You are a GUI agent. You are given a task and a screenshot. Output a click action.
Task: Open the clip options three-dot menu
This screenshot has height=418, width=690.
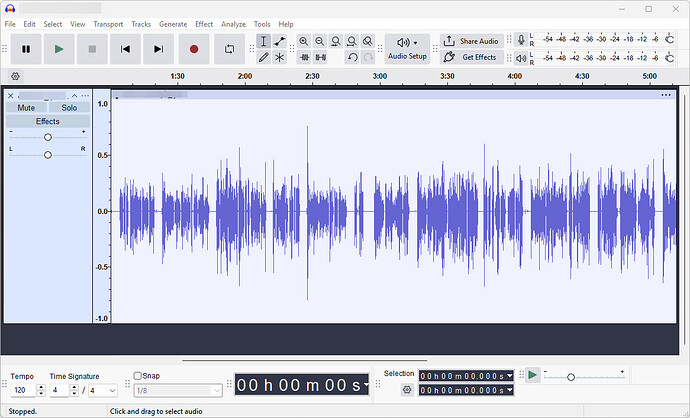pos(666,95)
